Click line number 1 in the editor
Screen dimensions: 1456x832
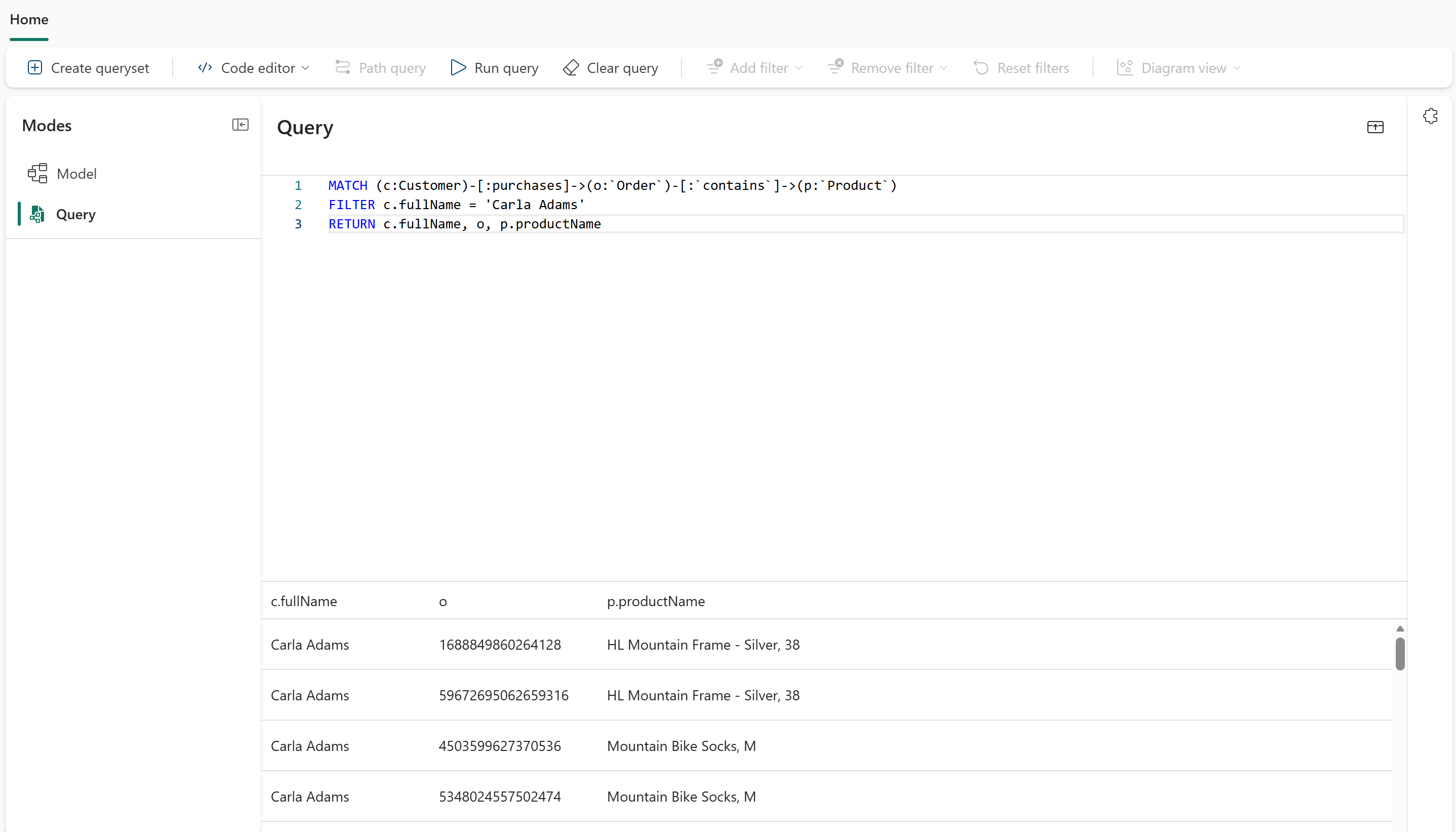[x=298, y=185]
